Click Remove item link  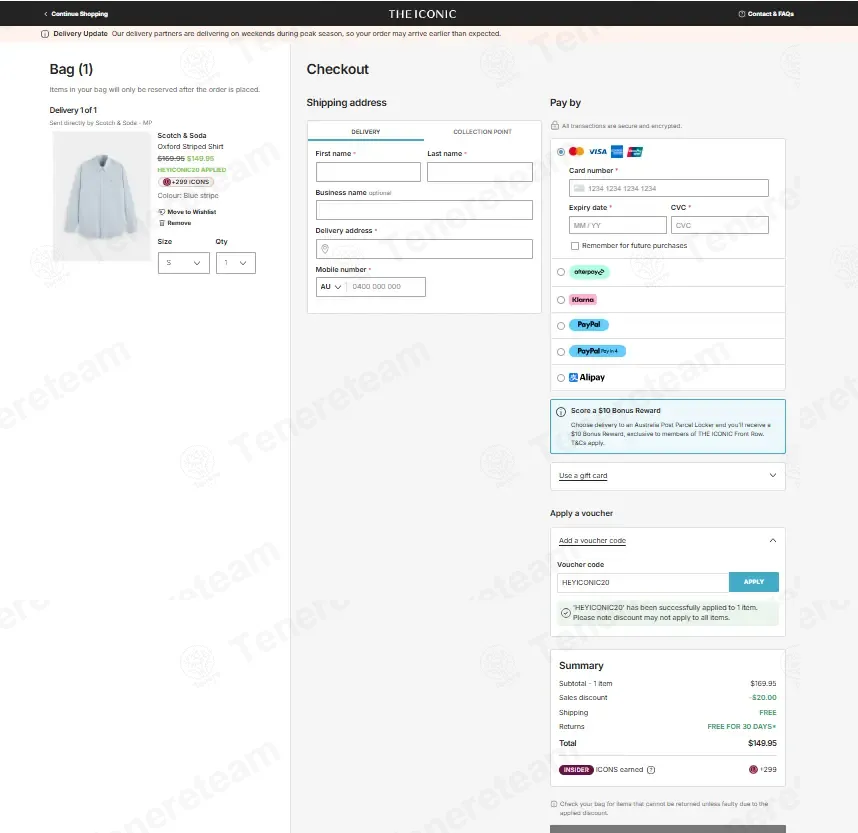coord(179,223)
